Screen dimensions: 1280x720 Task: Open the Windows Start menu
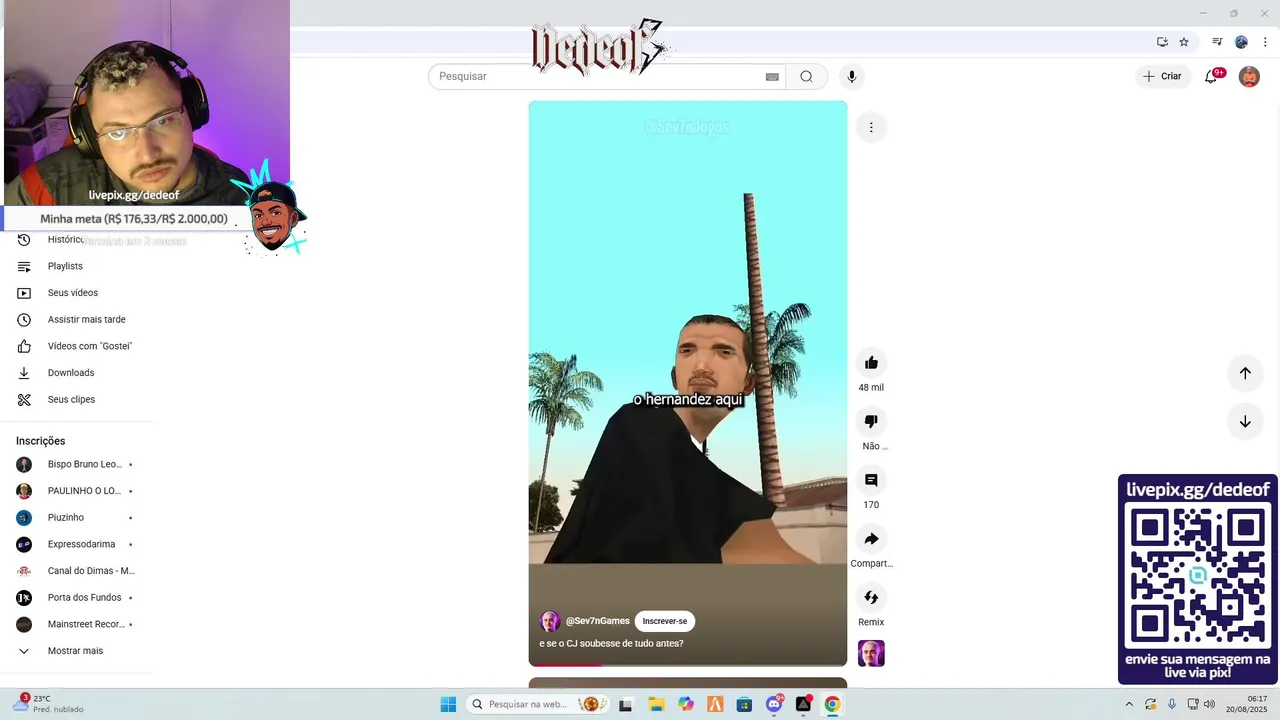(448, 704)
